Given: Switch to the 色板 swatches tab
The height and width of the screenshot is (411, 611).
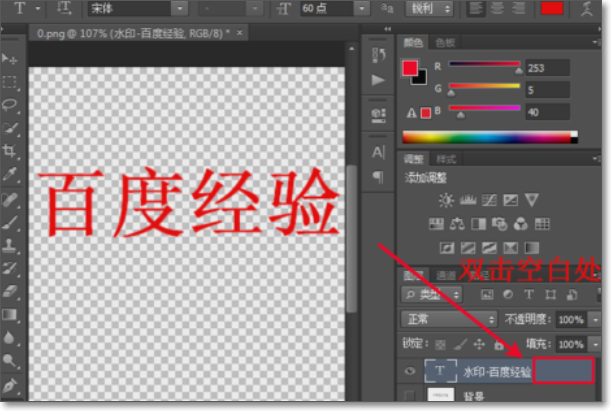Looking at the screenshot, I should click(x=445, y=42).
